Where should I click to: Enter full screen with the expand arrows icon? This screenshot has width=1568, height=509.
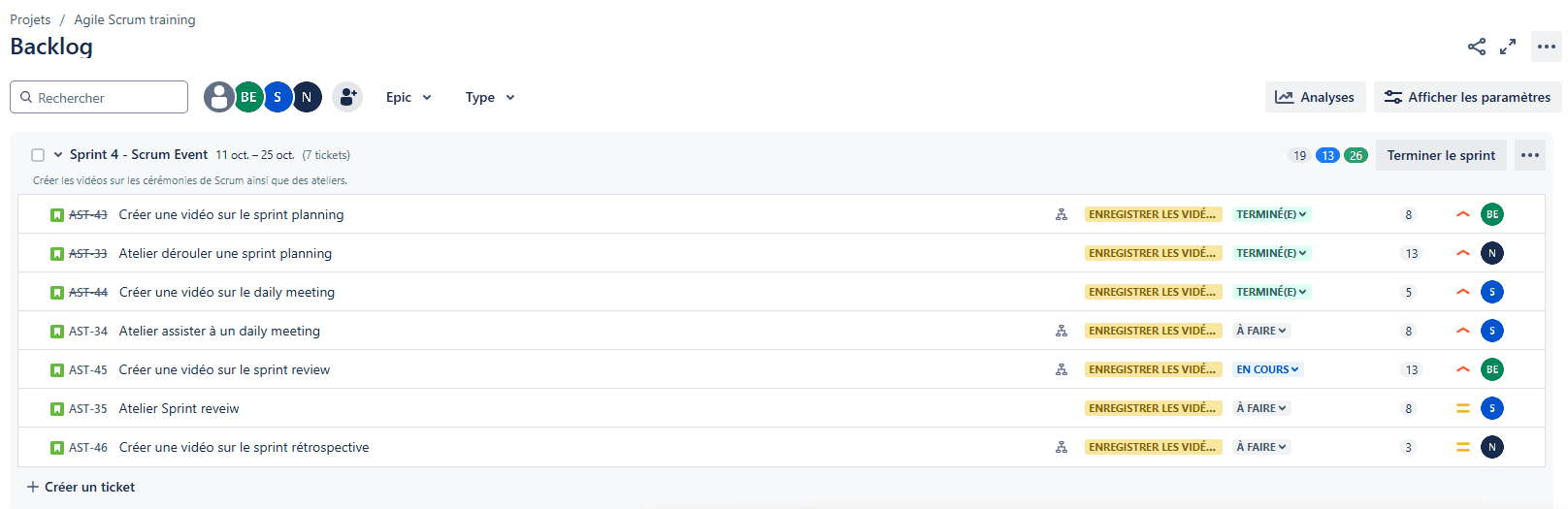1508,47
